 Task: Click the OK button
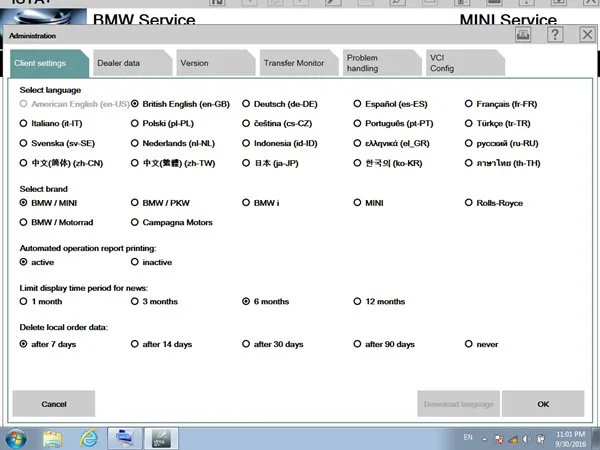pos(543,404)
